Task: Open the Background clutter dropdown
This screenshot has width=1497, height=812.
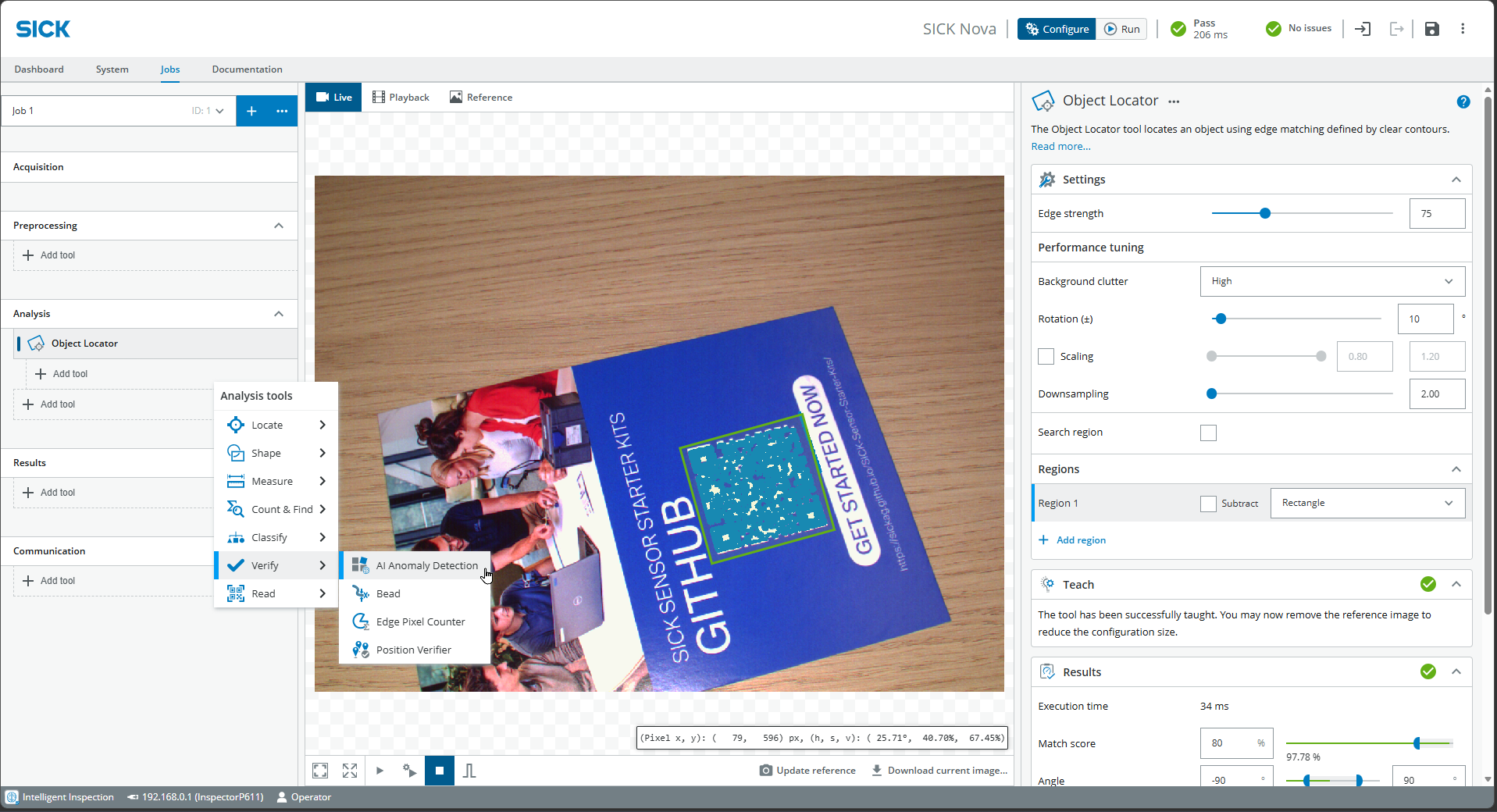Action: click(x=1332, y=281)
